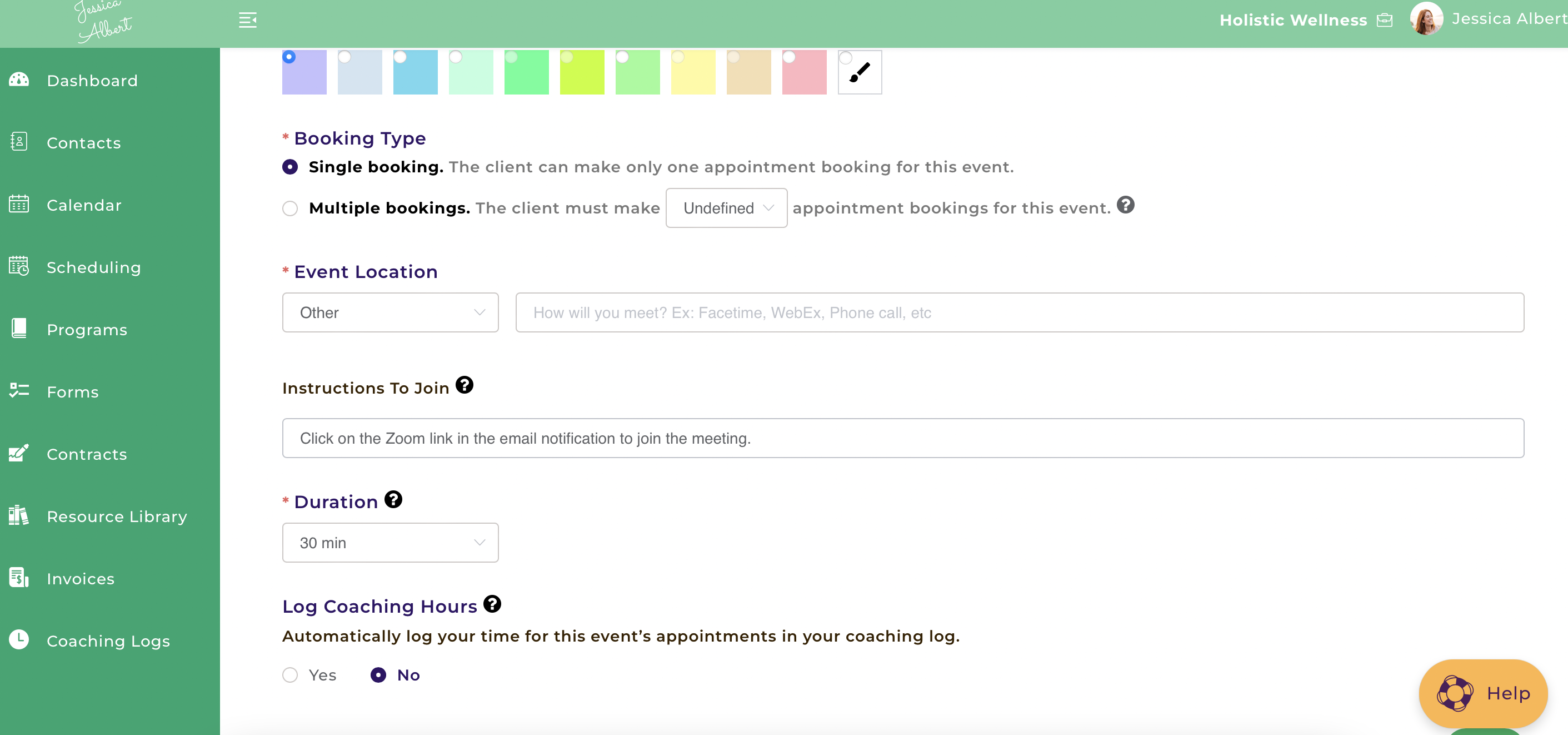The width and height of the screenshot is (1568, 735).
Task: Open Calendar from the sidebar
Action: click(84, 205)
